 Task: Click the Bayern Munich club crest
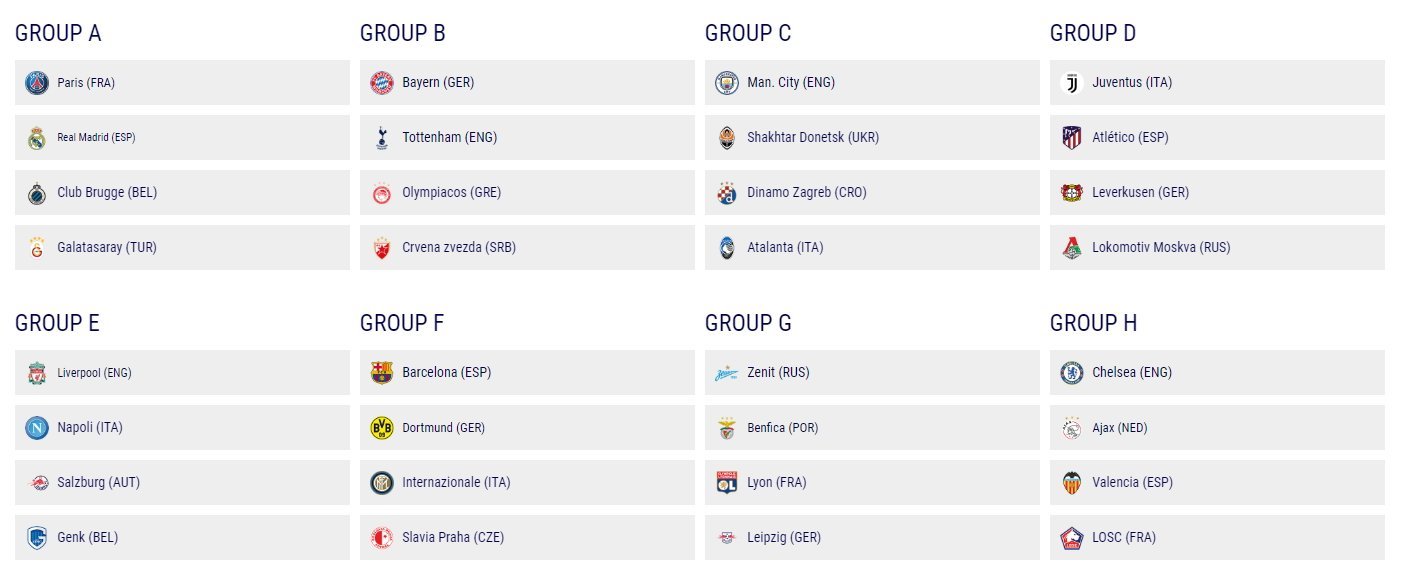tap(382, 83)
